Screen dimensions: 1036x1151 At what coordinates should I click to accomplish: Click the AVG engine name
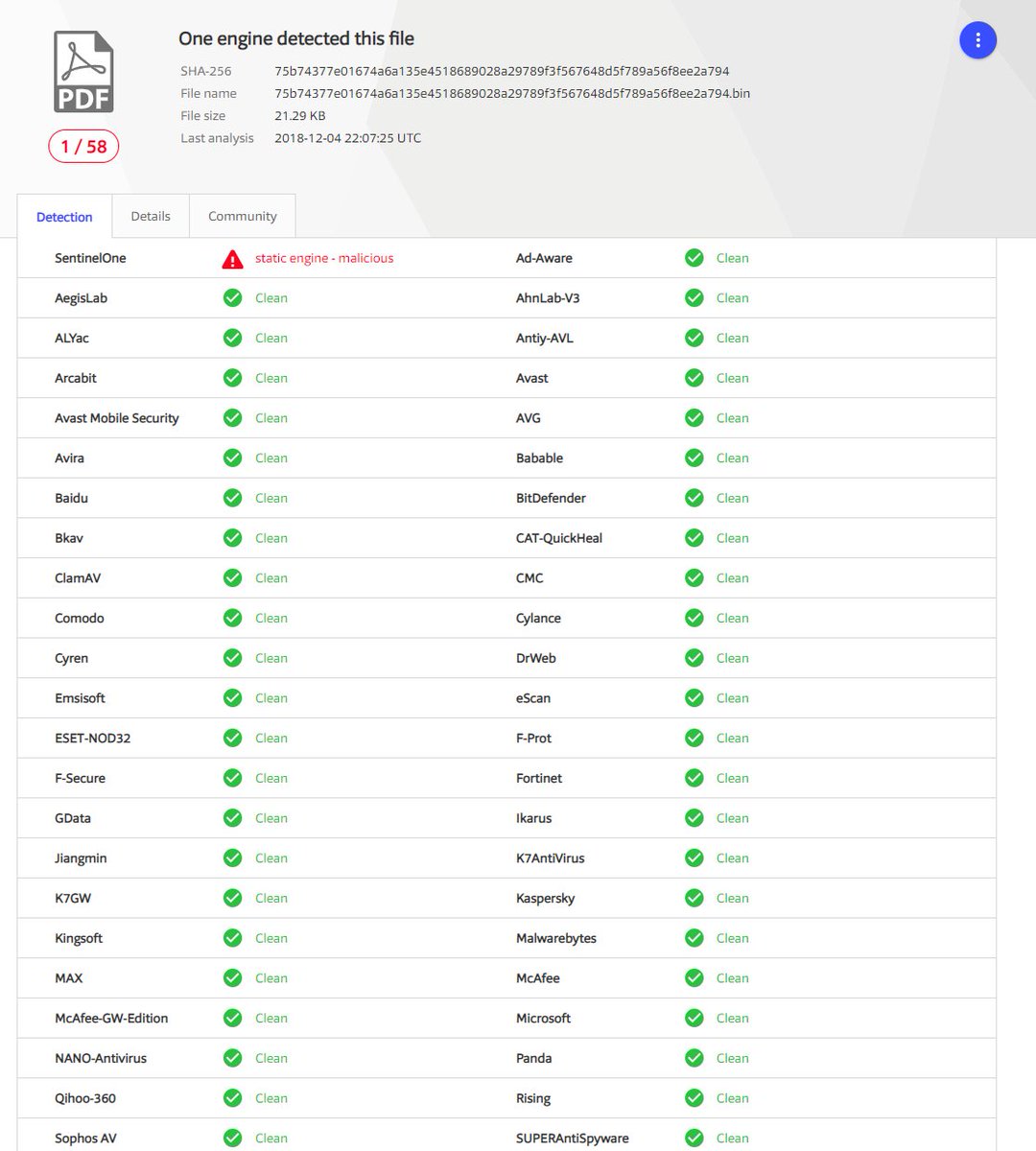[529, 418]
